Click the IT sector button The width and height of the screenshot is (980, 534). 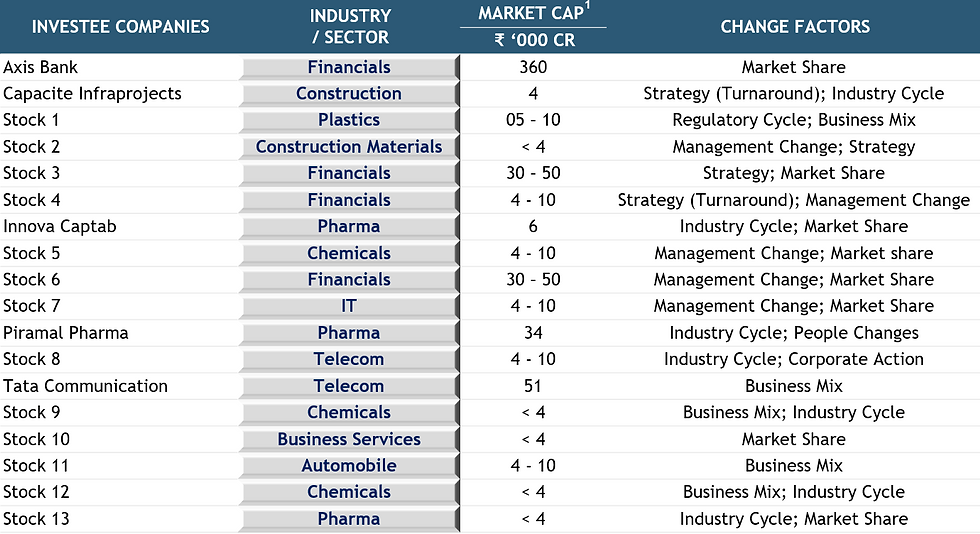click(x=349, y=306)
